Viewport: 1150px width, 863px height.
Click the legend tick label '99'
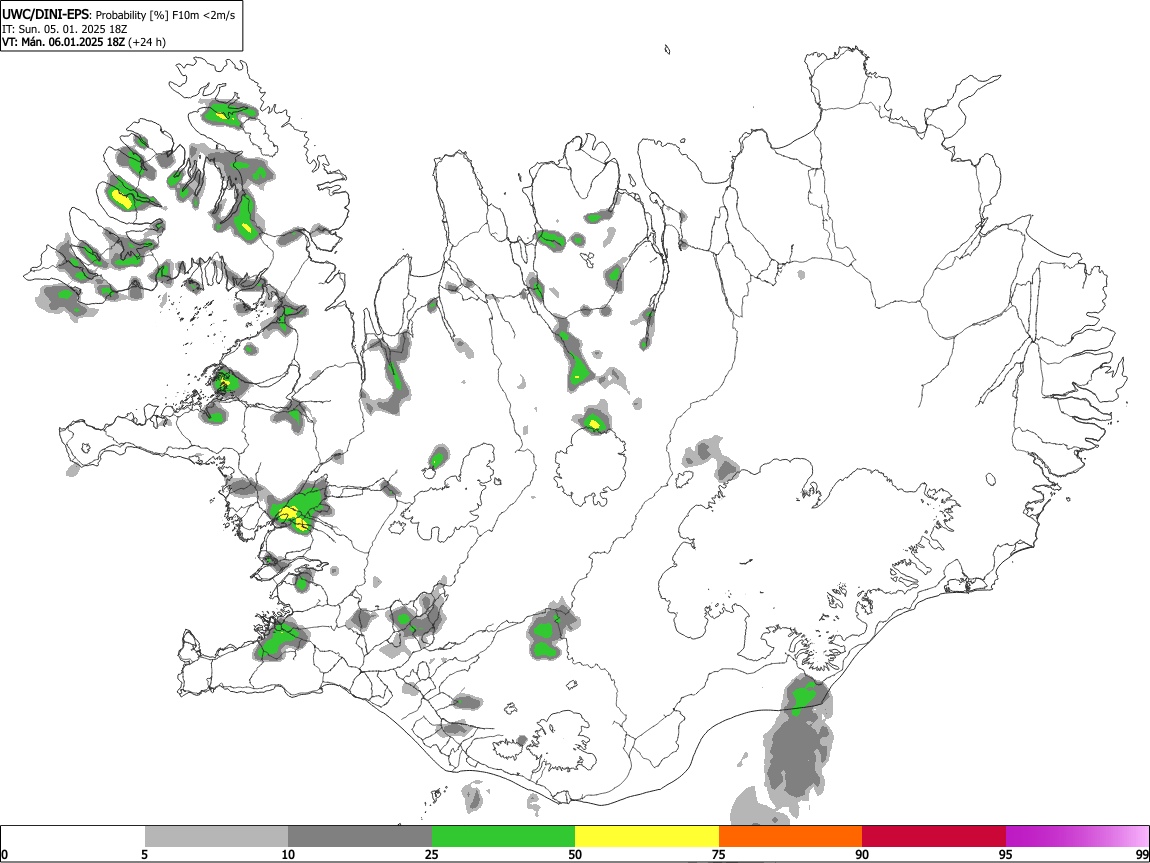coord(1141,854)
